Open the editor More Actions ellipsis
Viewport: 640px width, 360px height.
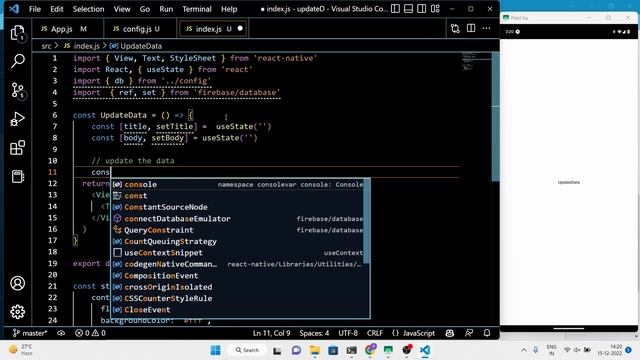click(x=486, y=28)
